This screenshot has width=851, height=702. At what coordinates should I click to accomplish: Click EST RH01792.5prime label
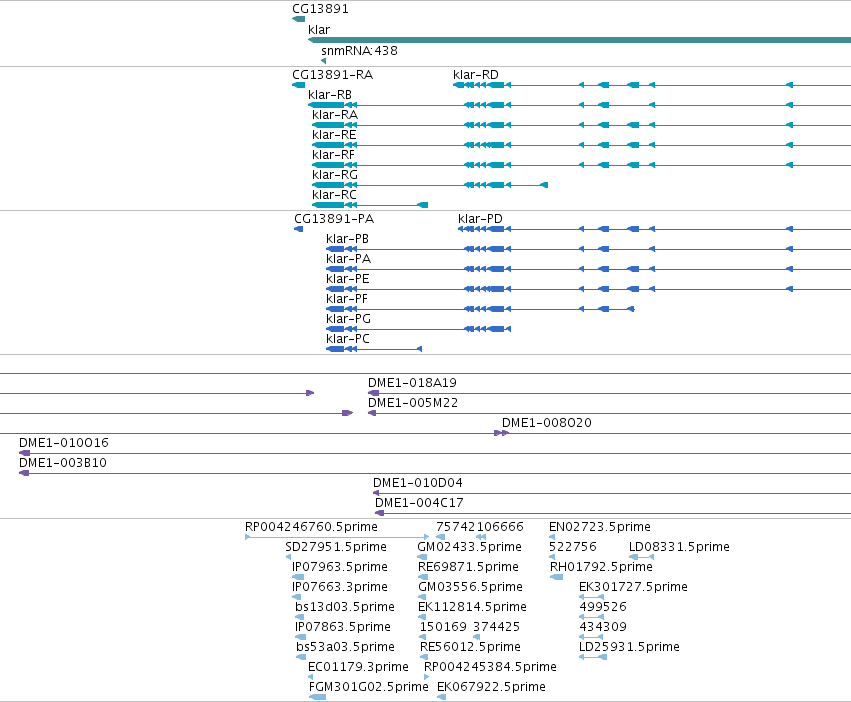click(601, 567)
